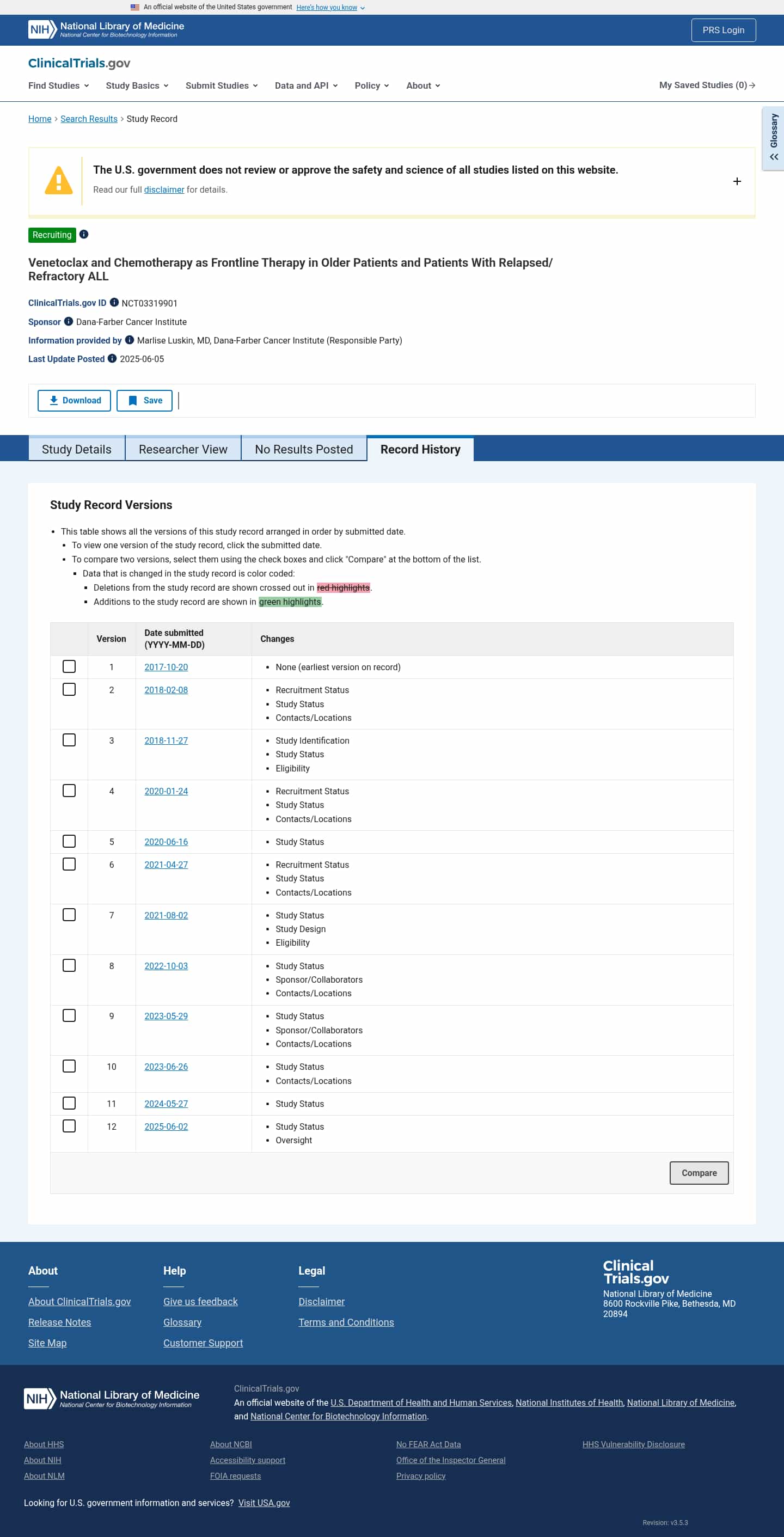Click the yellow warning triangle icon
The width and height of the screenshot is (784, 1537).
pos(58,181)
